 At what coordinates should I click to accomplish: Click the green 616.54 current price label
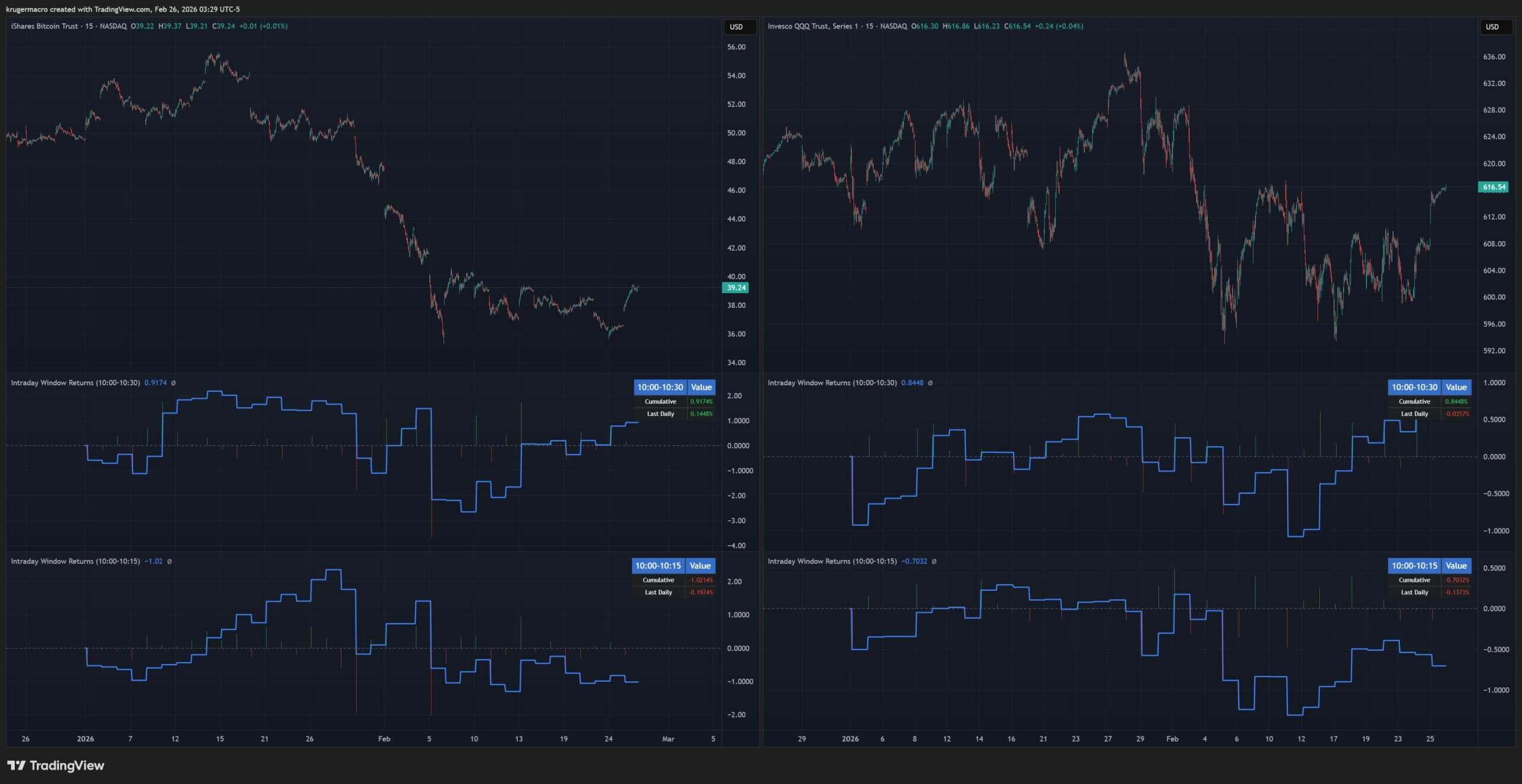click(1493, 187)
